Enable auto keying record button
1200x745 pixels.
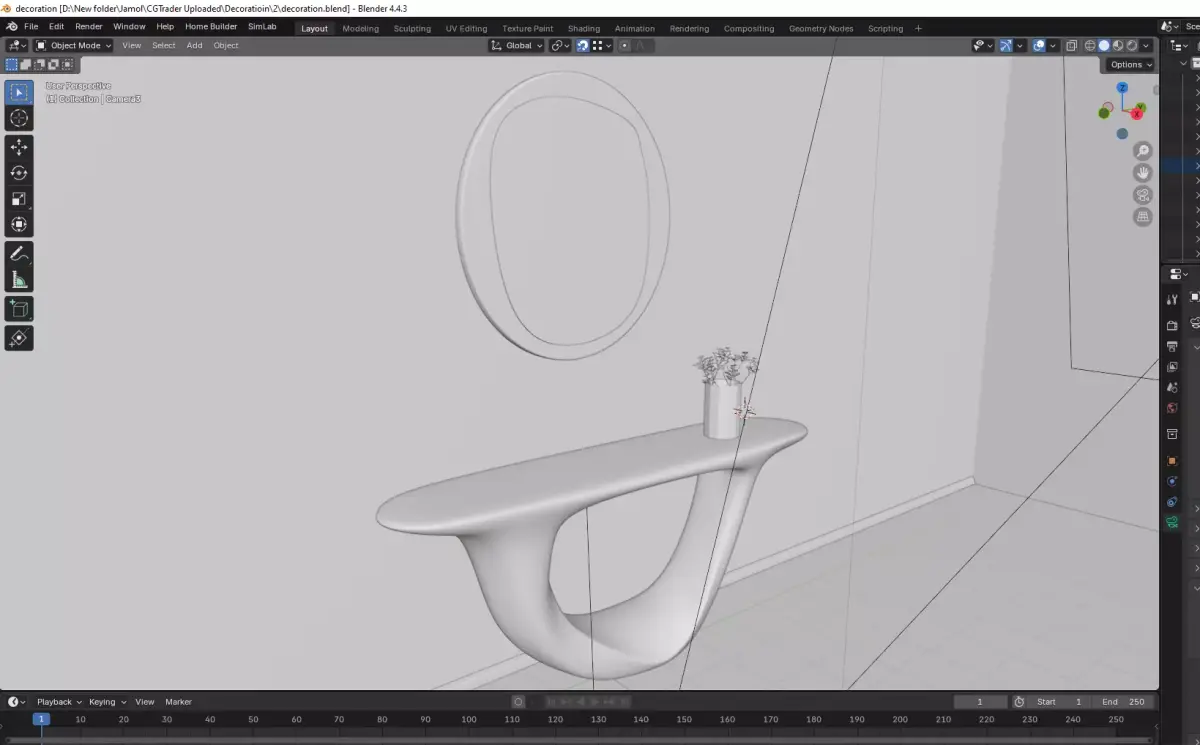point(518,702)
